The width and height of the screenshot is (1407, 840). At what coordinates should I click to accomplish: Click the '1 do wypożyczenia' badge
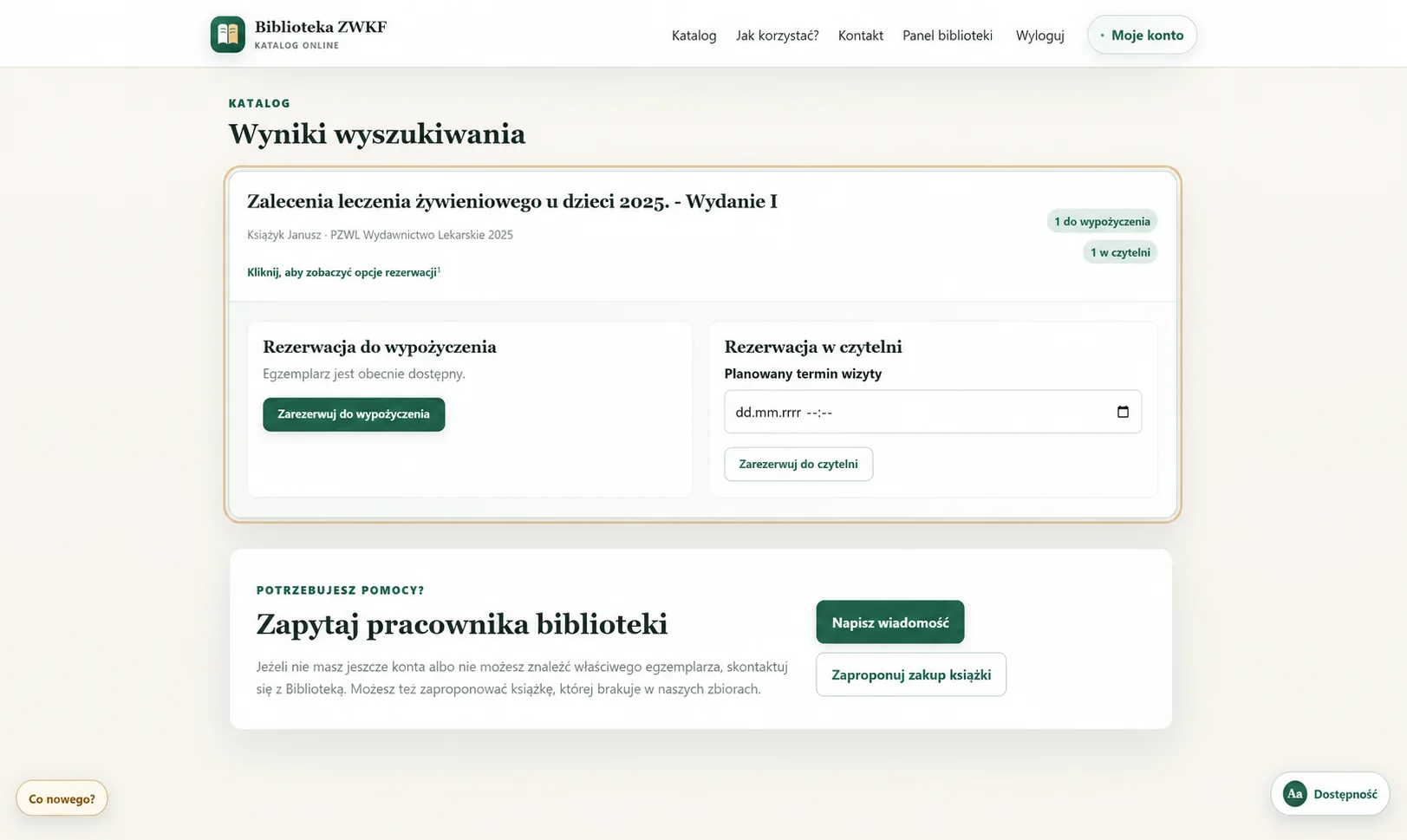pos(1102,221)
